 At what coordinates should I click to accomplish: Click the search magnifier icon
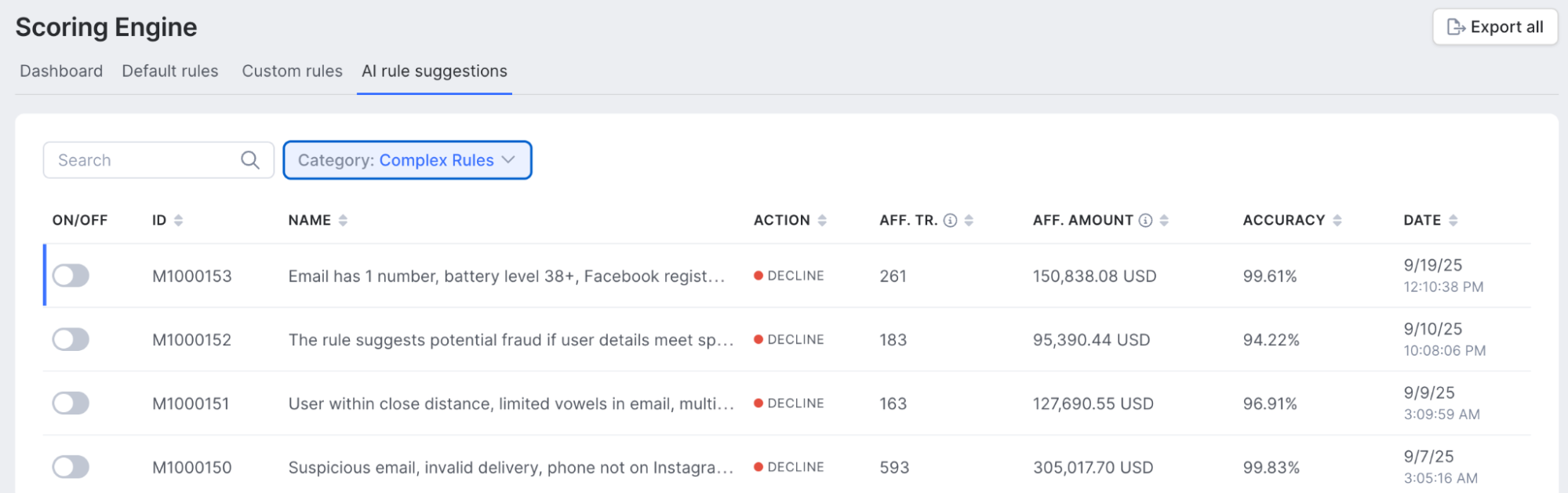[249, 160]
